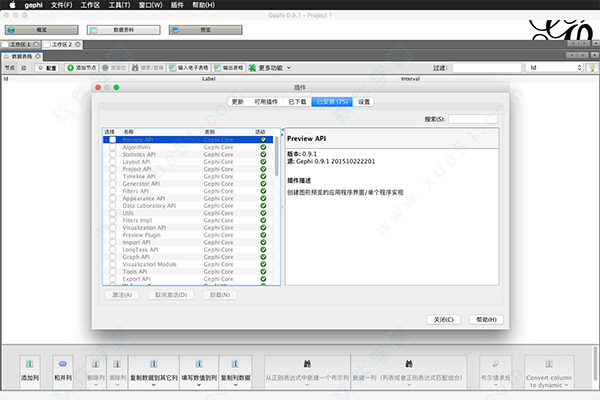Click 填写数值到列 fill column tool
600x400 pixels.
click(x=199, y=370)
